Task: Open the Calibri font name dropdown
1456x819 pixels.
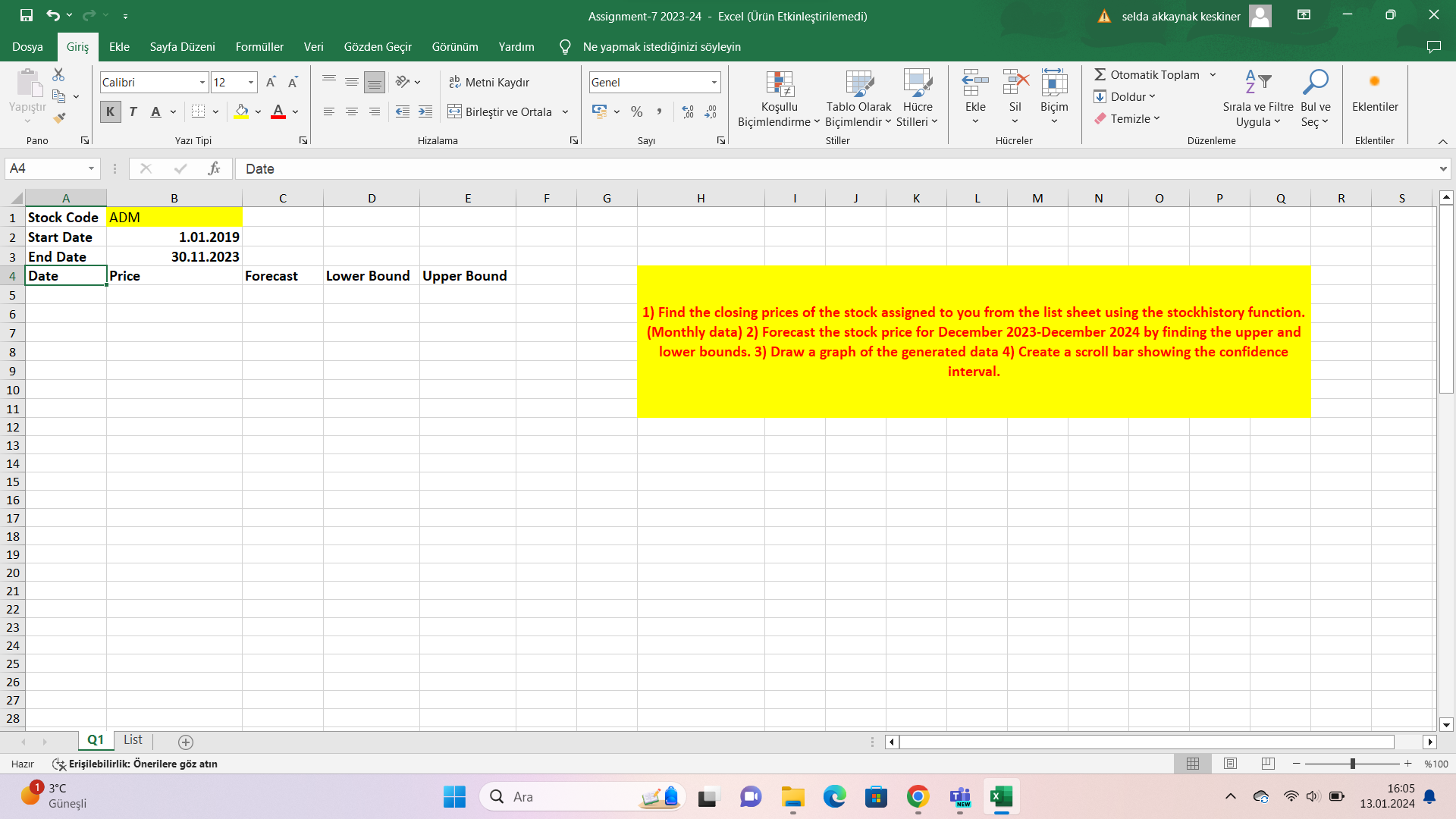Action: point(202,82)
